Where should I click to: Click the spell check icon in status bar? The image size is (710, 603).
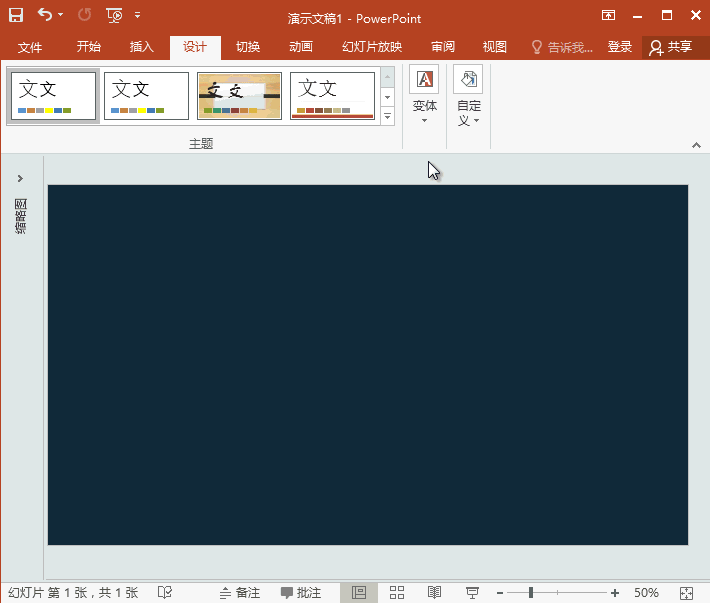pos(165,593)
